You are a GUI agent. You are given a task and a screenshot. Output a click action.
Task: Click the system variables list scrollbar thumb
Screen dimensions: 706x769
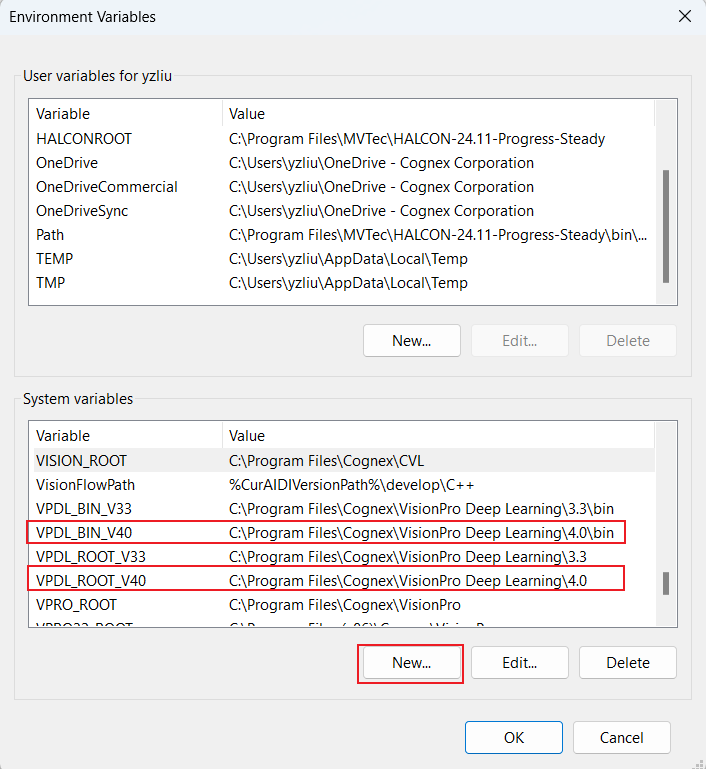(666, 583)
